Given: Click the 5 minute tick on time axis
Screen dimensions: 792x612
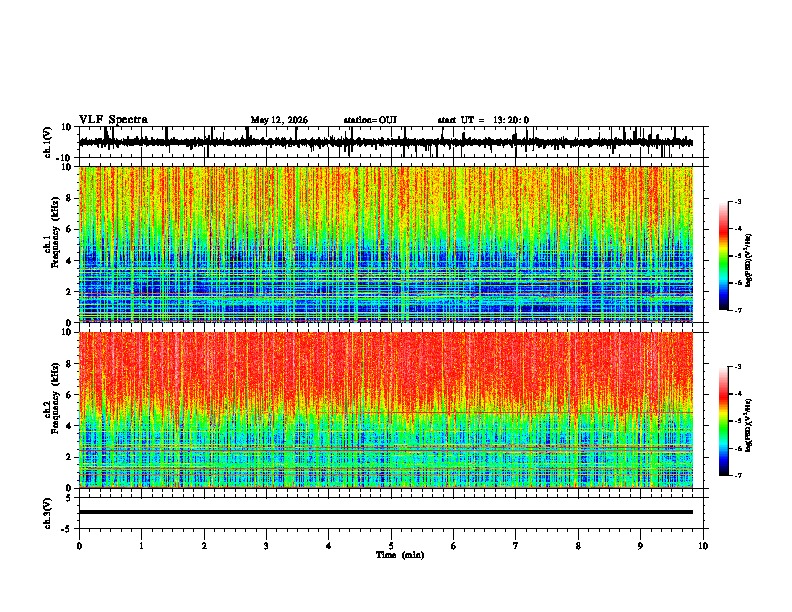Looking at the screenshot, I should pyautogui.click(x=391, y=546).
